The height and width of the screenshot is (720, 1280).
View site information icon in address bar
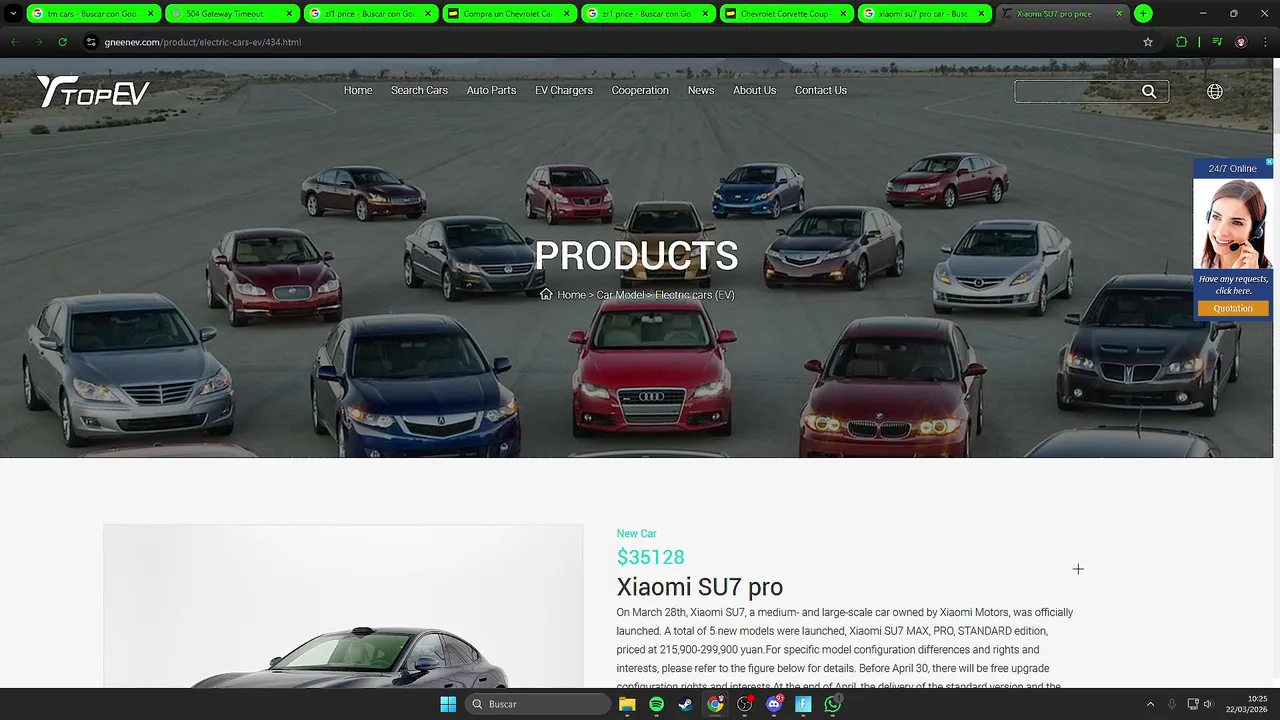tap(91, 42)
